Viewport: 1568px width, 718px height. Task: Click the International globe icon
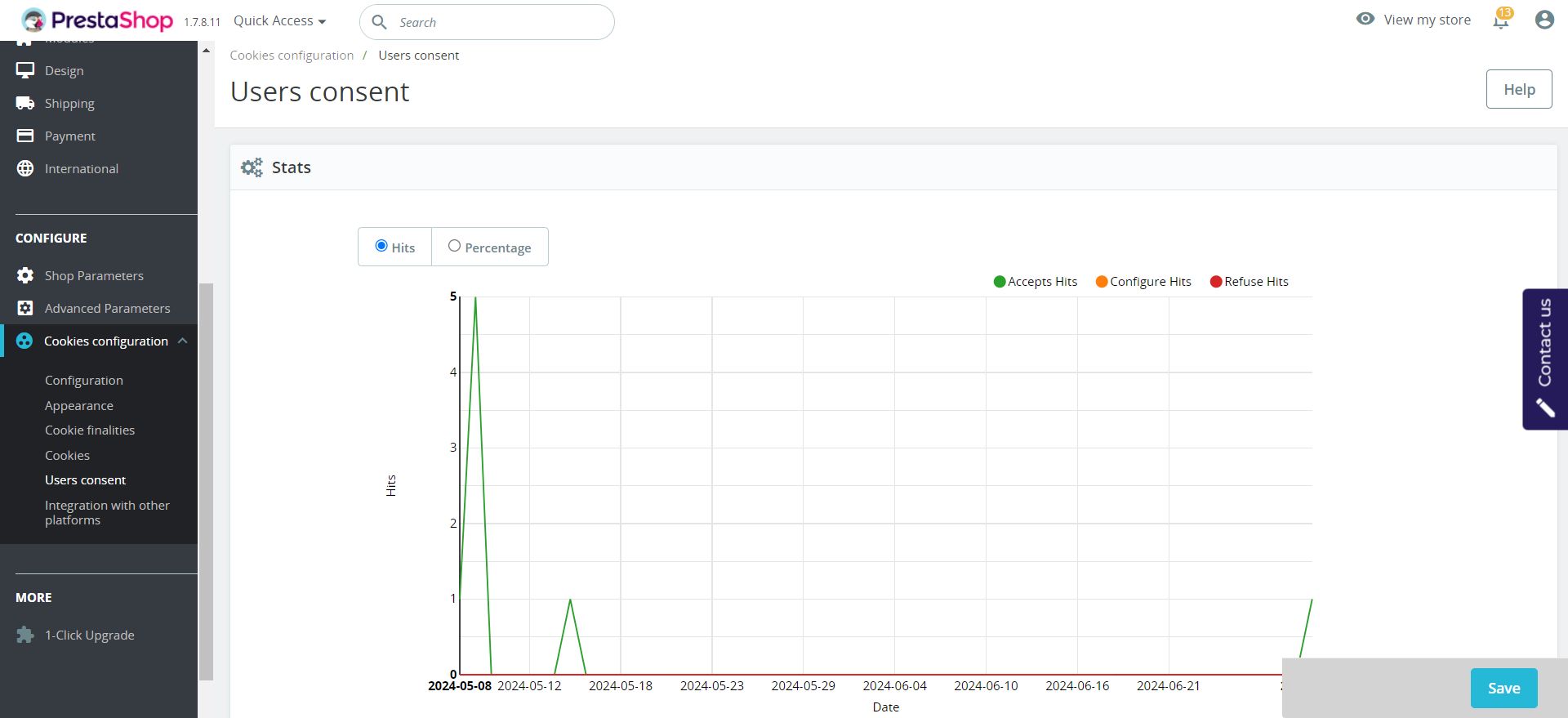pyautogui.click(x=25, y=168)
